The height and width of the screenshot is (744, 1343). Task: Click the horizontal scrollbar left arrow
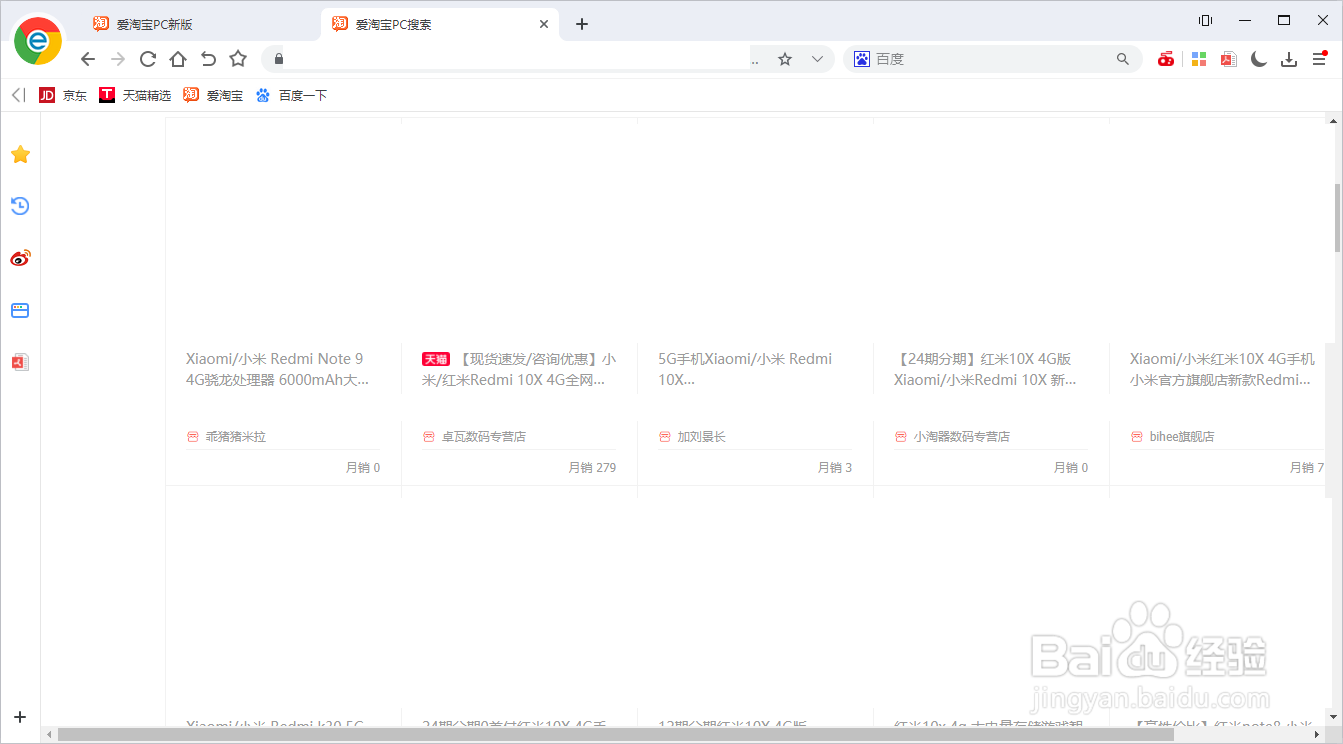[47, 735]
